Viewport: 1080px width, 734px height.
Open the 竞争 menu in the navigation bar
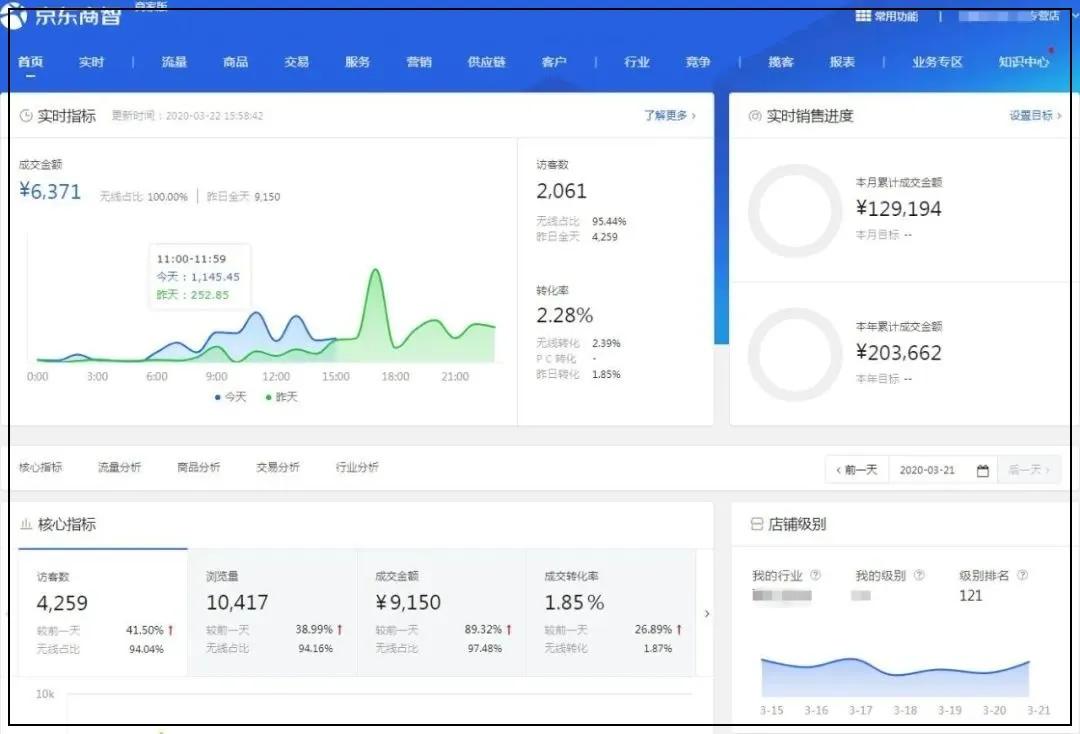[697, 62]
